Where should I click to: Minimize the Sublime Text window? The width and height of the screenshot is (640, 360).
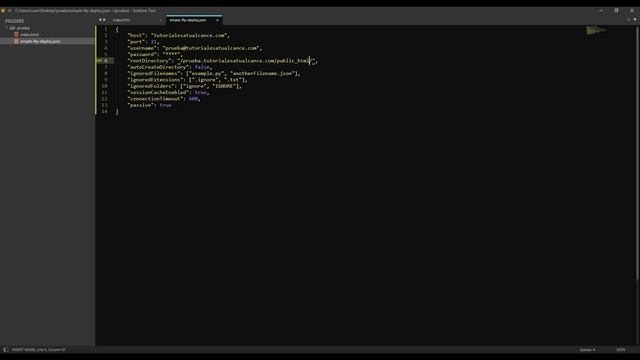coord(601,11)
